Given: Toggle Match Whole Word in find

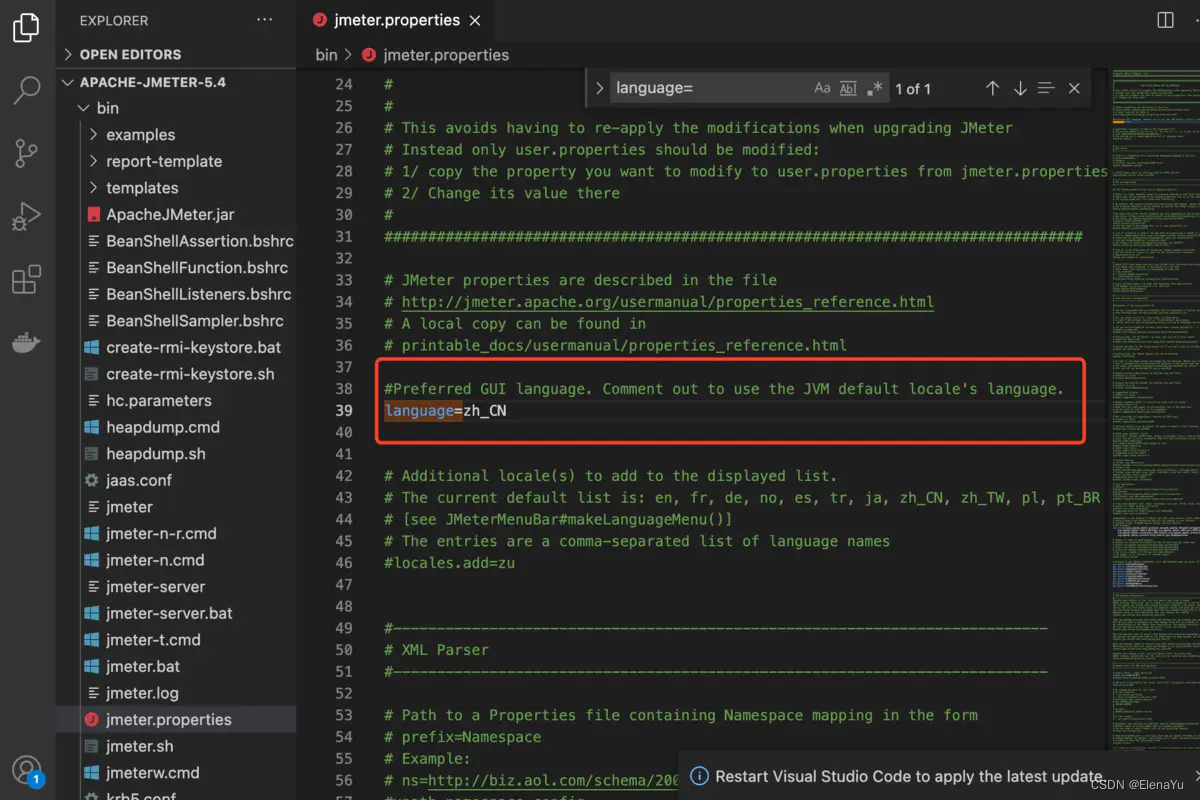Looking at the screenshot, I should pos(848,88).
